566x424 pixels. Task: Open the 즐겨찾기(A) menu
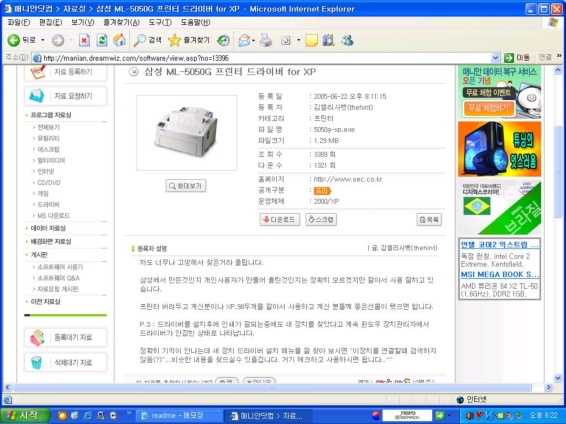(121, 22)
